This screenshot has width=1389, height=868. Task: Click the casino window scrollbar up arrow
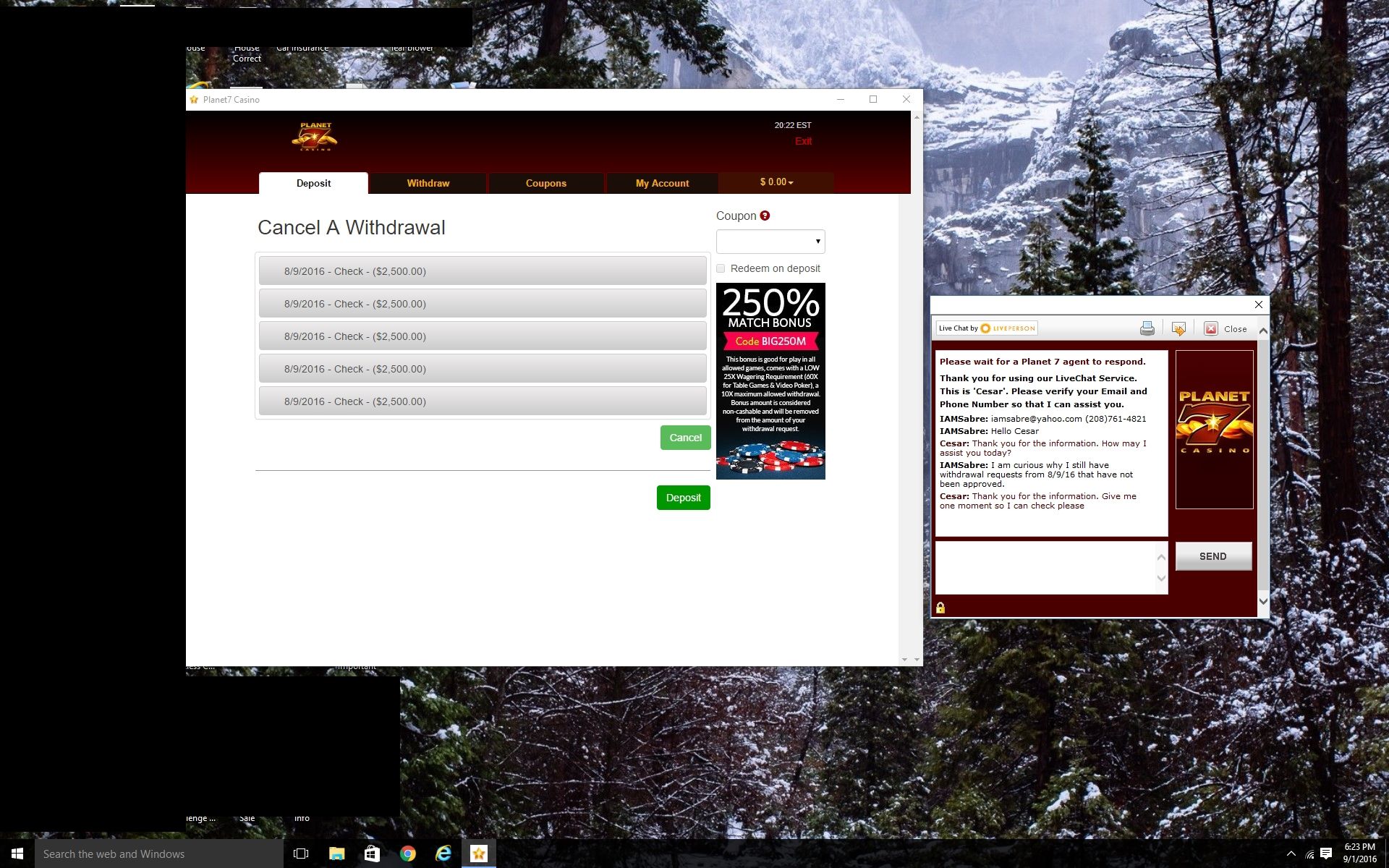(917, 116)
